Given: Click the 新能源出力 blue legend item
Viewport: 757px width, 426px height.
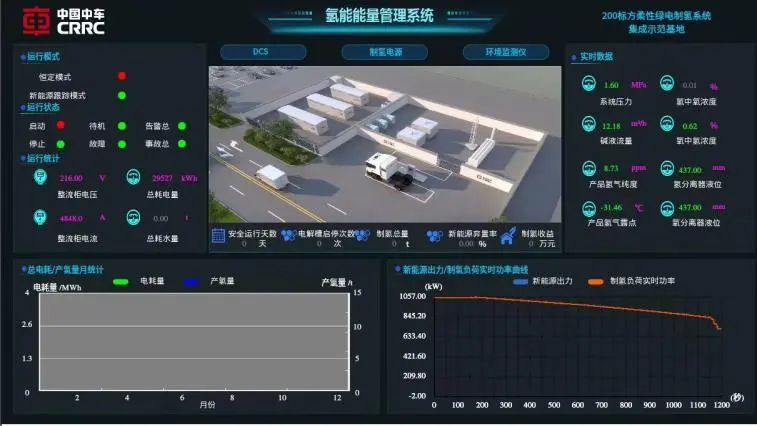Looking at the screenshot, I should click(520, 281).
